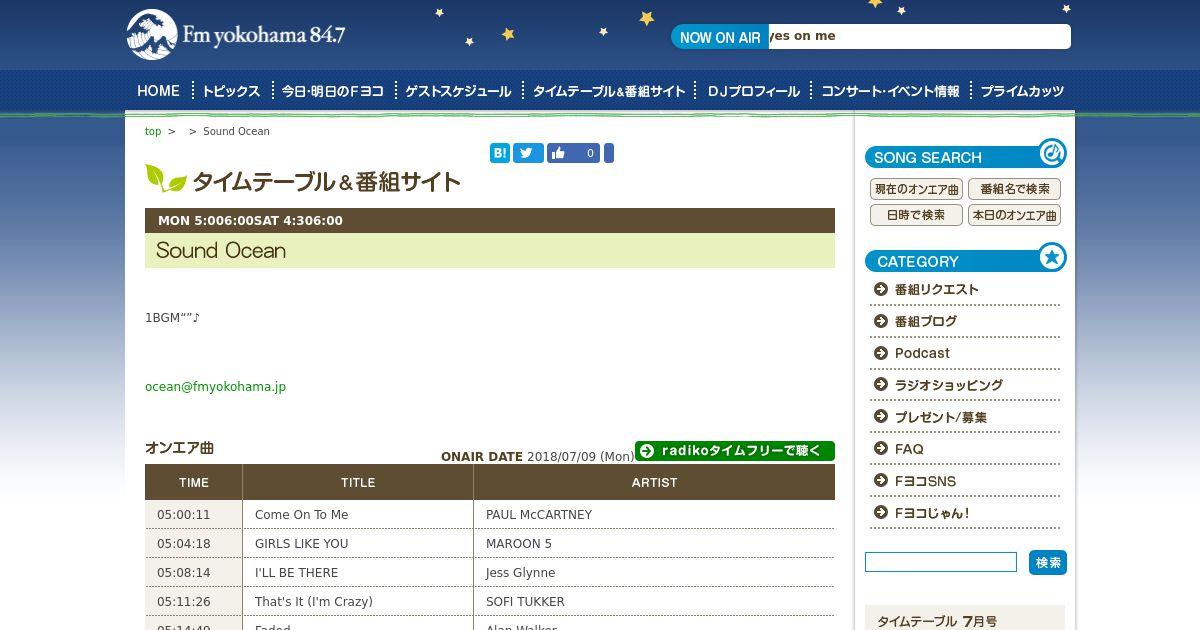Viewport: 1200px width, 630px height.
Task: Select song title I'LL BE THERE
Action: [297, 573]
